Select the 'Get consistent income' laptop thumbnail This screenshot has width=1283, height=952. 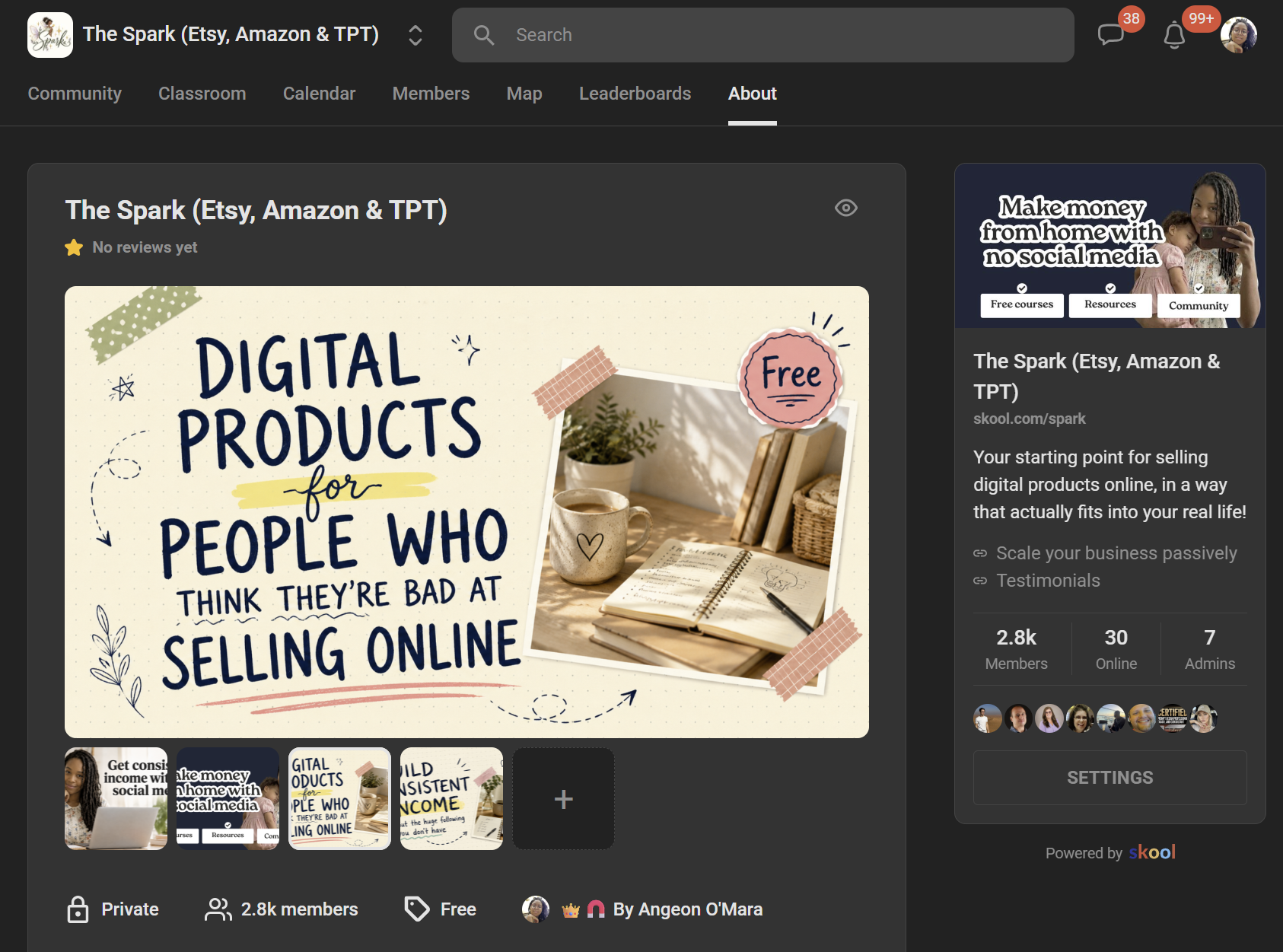(x=116, y=799)
